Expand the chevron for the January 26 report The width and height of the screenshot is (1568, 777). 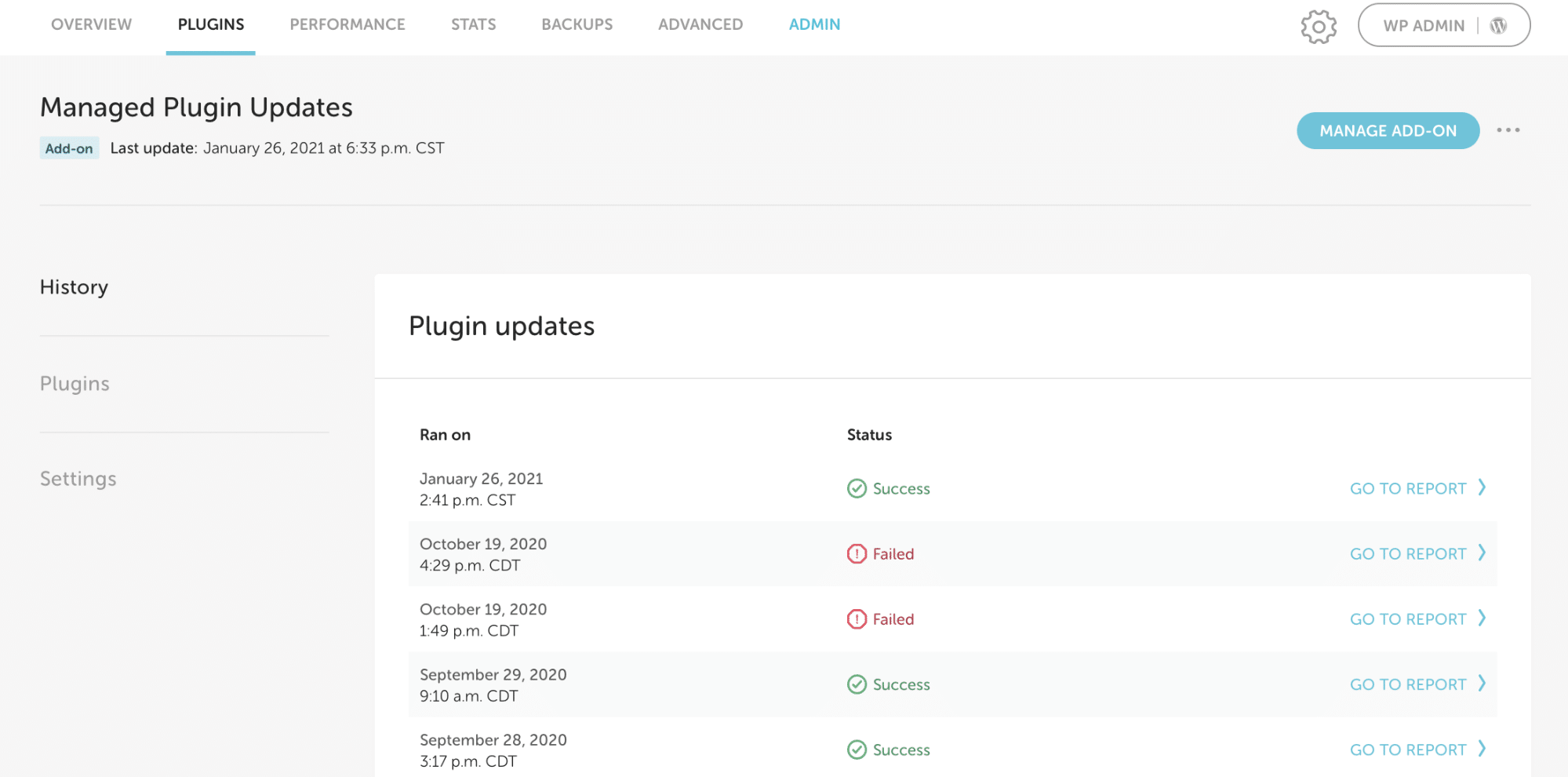pos(1482,487)
